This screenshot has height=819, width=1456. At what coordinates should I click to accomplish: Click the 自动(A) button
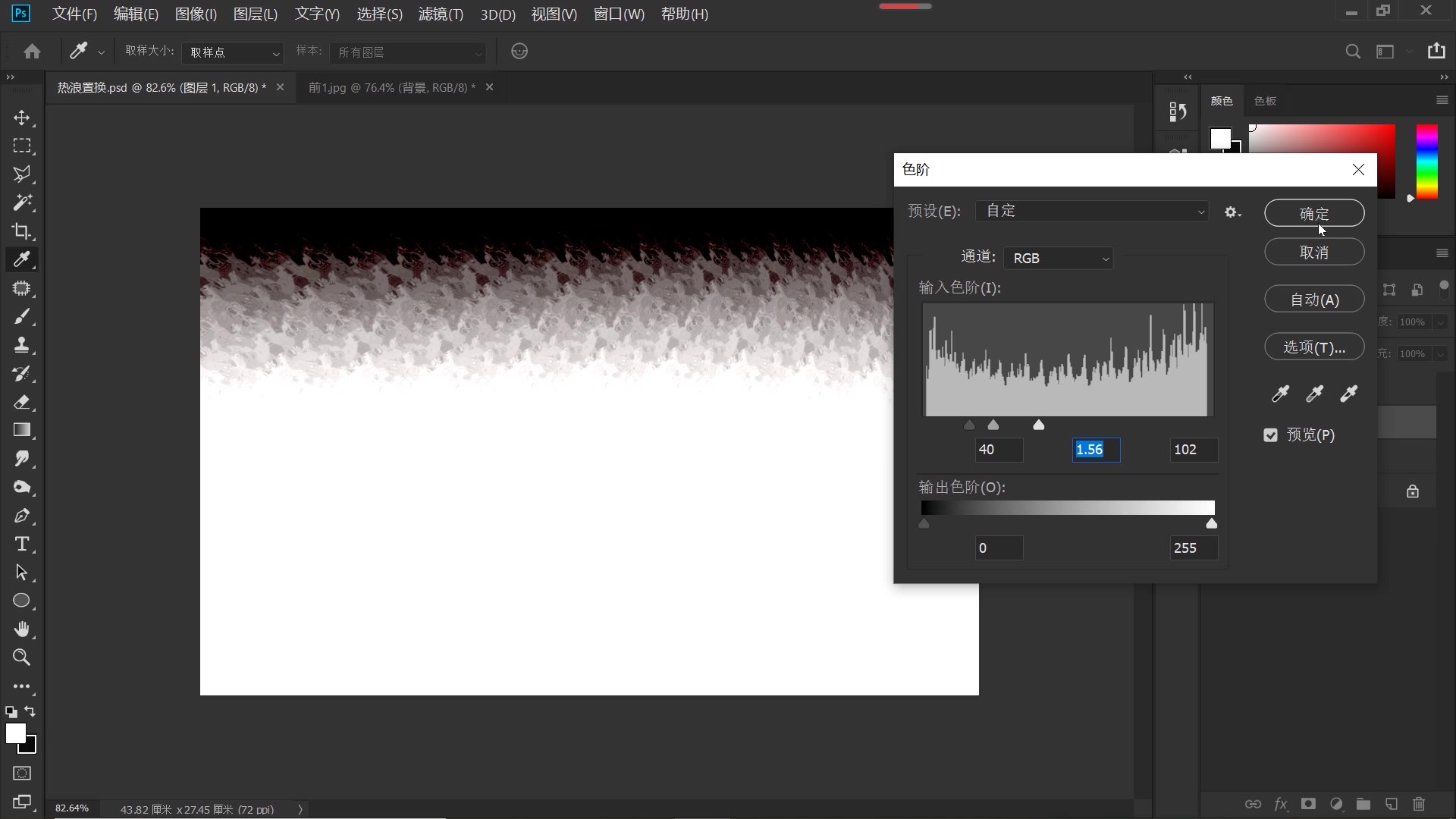[1313, 300]
